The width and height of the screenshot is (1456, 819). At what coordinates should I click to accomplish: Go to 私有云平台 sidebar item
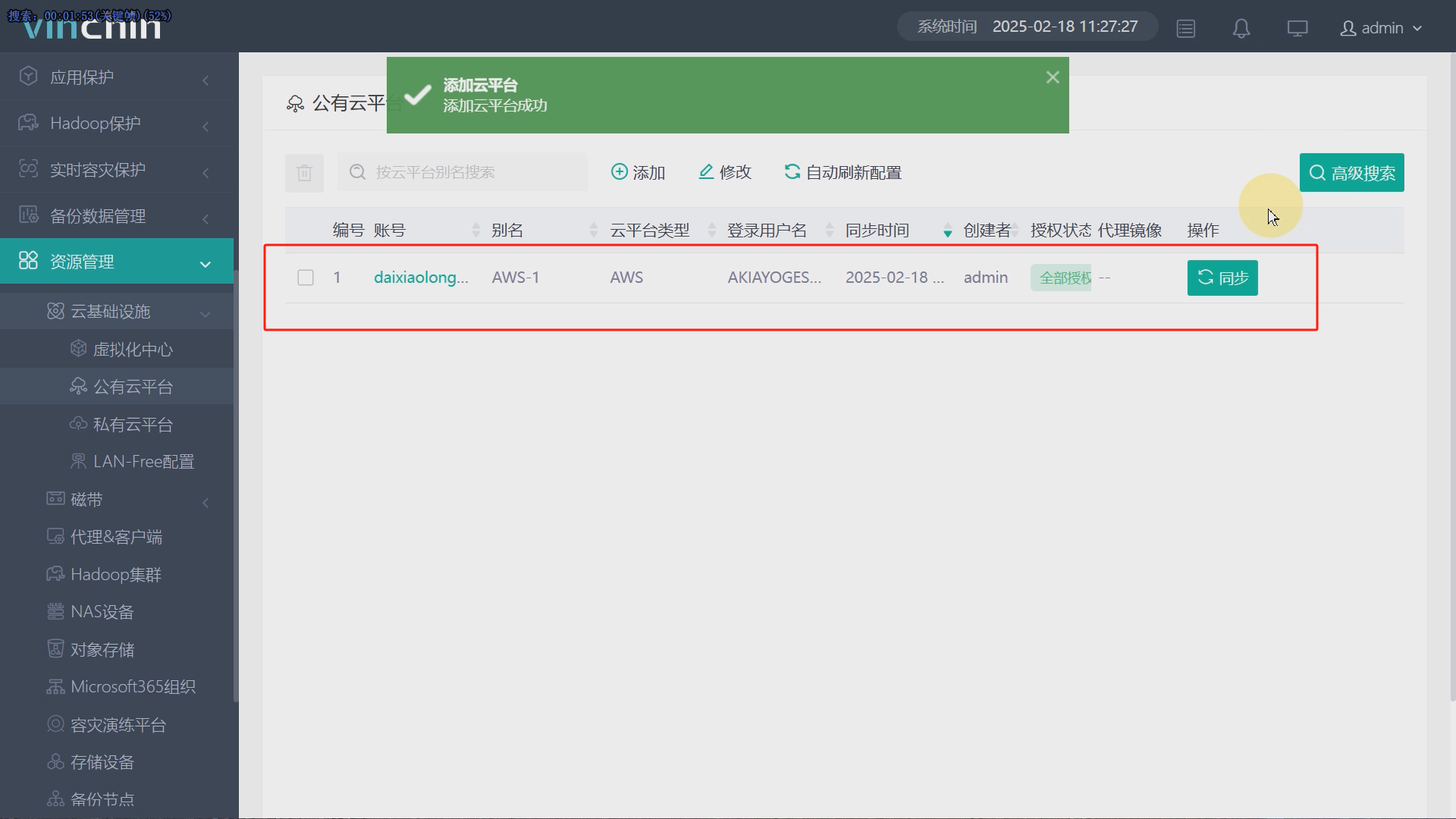tap(133, 425)
